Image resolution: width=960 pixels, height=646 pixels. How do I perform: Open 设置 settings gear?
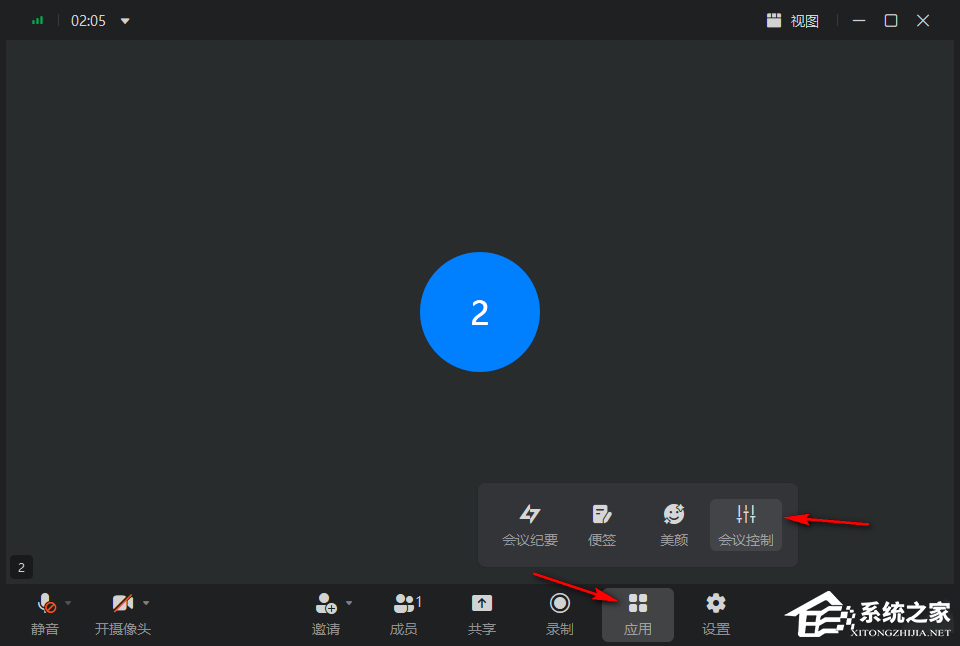point(716,614)
